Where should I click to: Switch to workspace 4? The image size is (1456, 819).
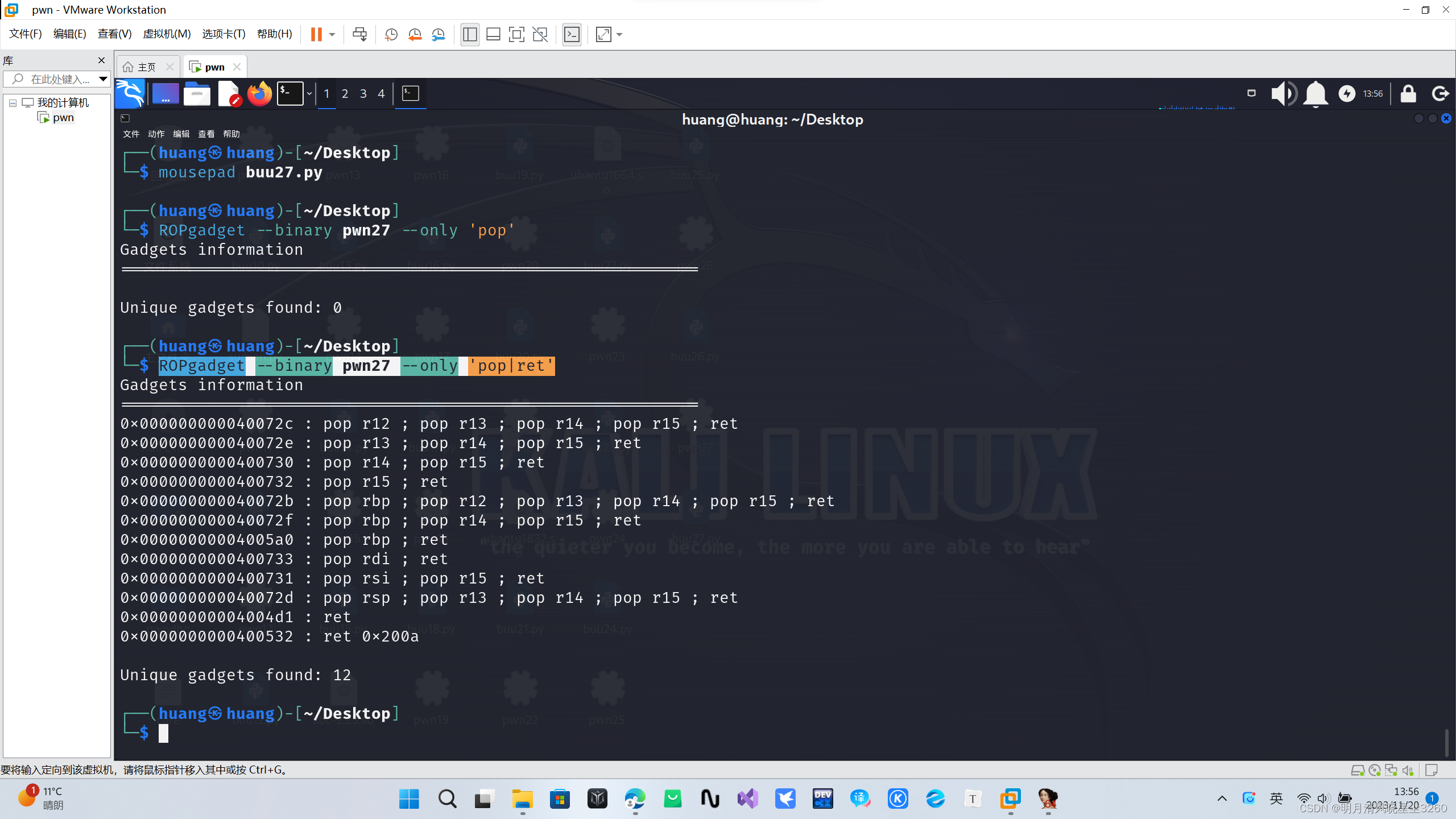point(381,94)
